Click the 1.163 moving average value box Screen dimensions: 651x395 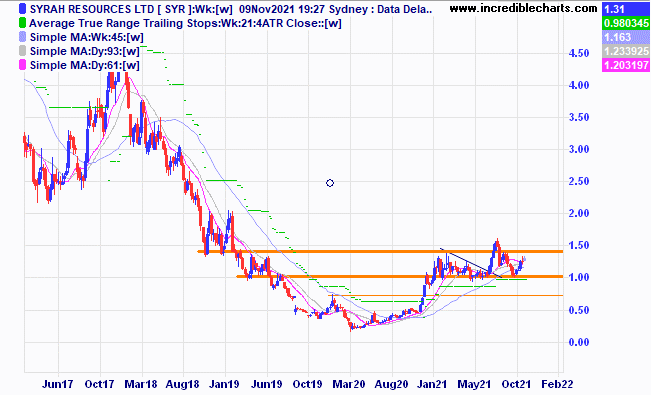[x=626, y=37]
